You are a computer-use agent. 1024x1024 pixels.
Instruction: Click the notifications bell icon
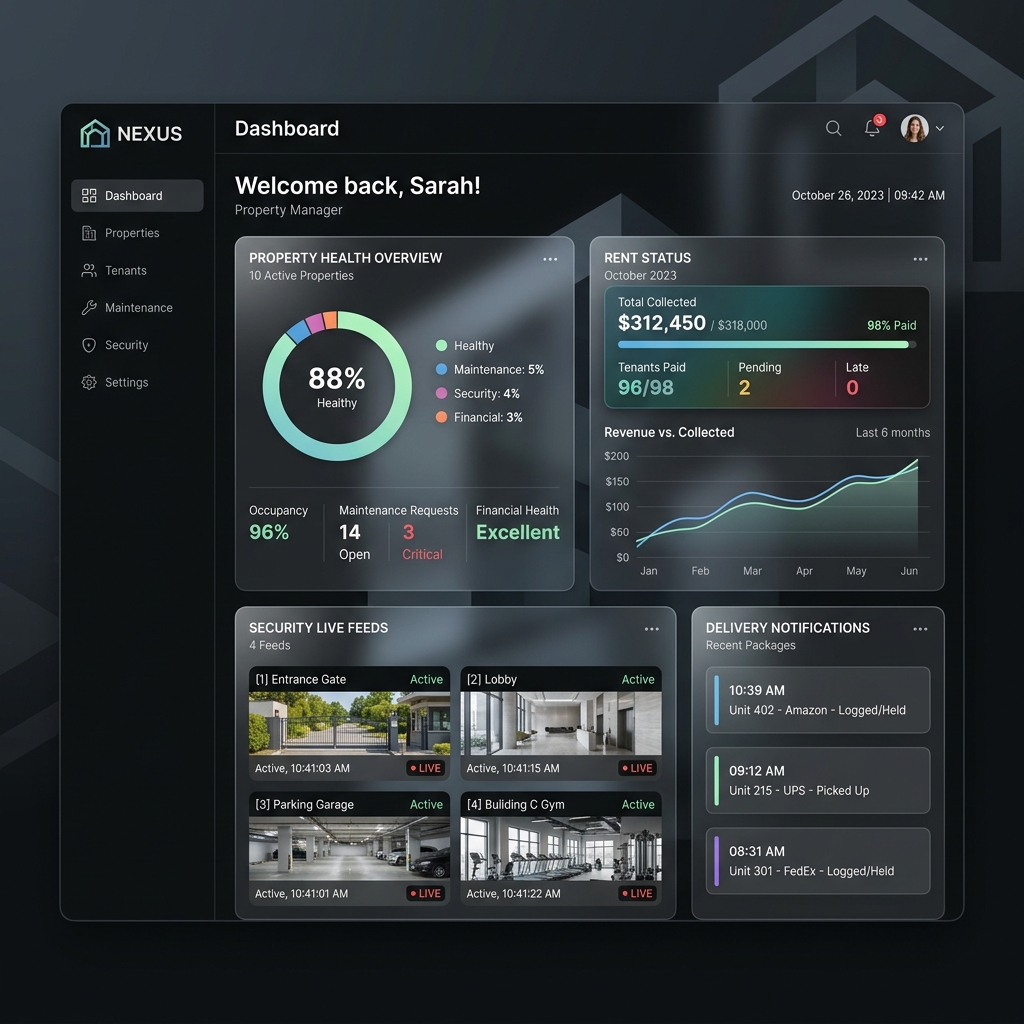pyautogui.click(x=872, y=129)
